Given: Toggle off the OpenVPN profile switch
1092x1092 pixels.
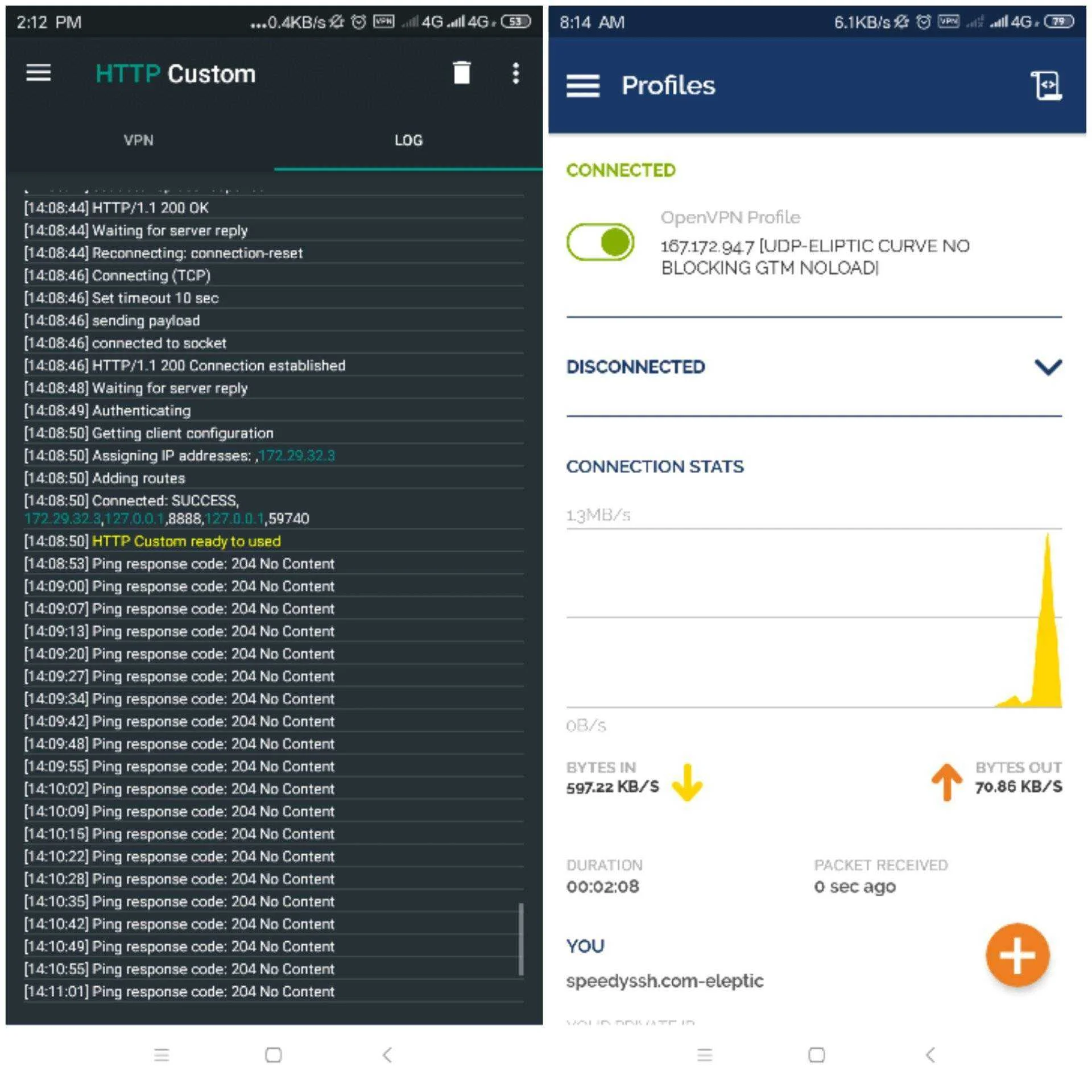Looking at the screenshot, I should [600, 242].
